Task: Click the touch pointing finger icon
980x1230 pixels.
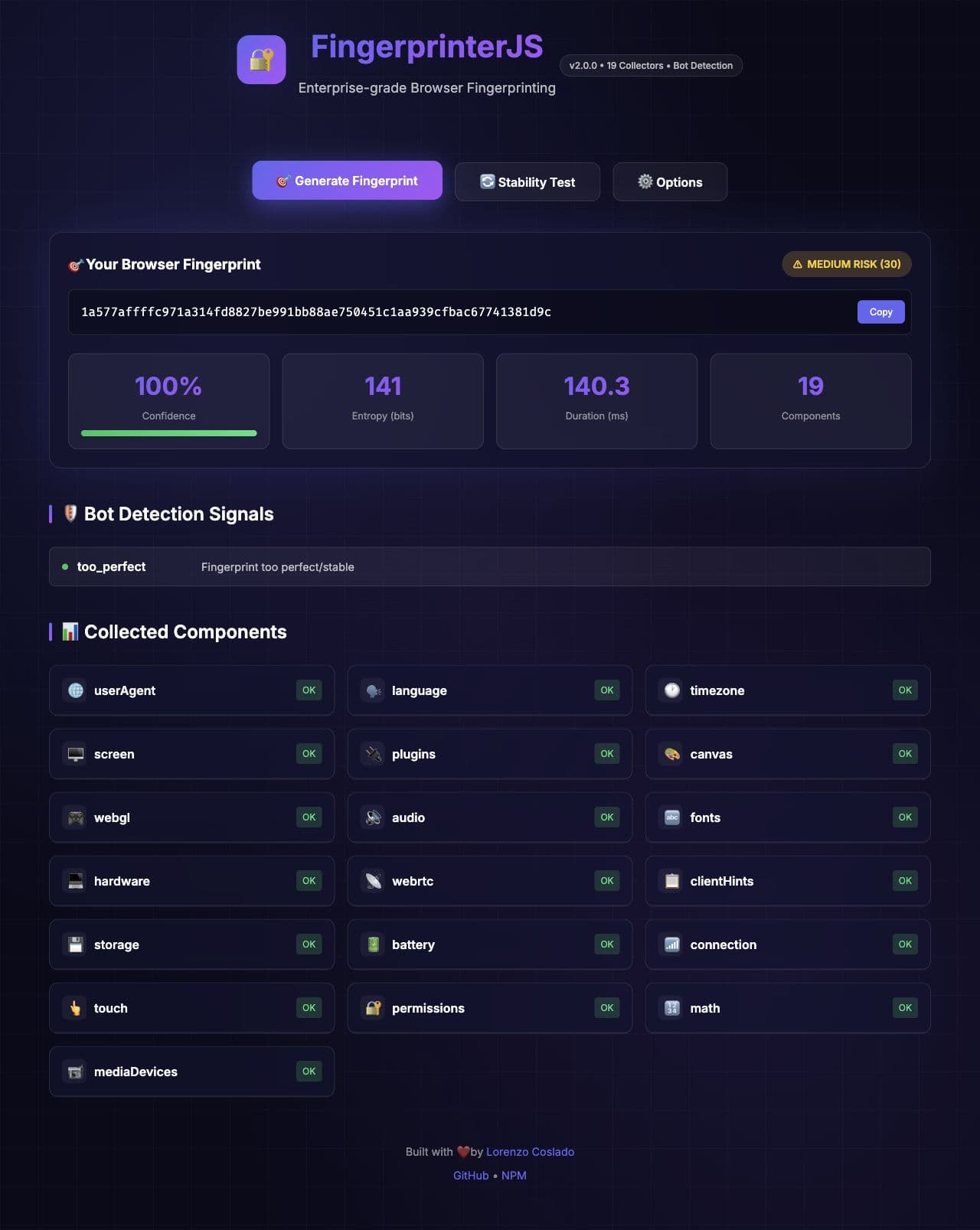Action: click(x=76, y=1008)
